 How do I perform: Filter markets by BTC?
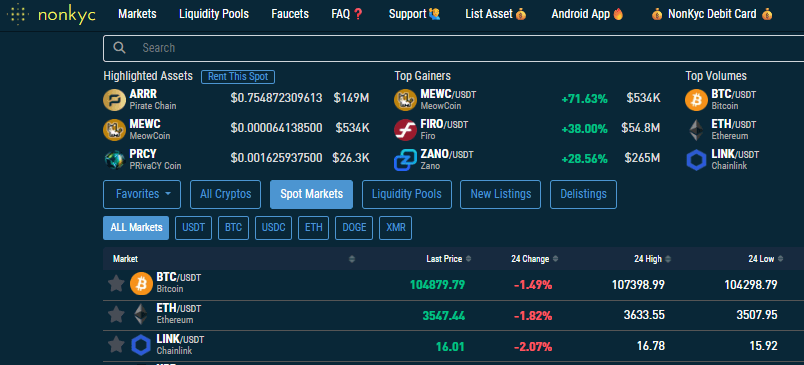[x=233, y=228]
